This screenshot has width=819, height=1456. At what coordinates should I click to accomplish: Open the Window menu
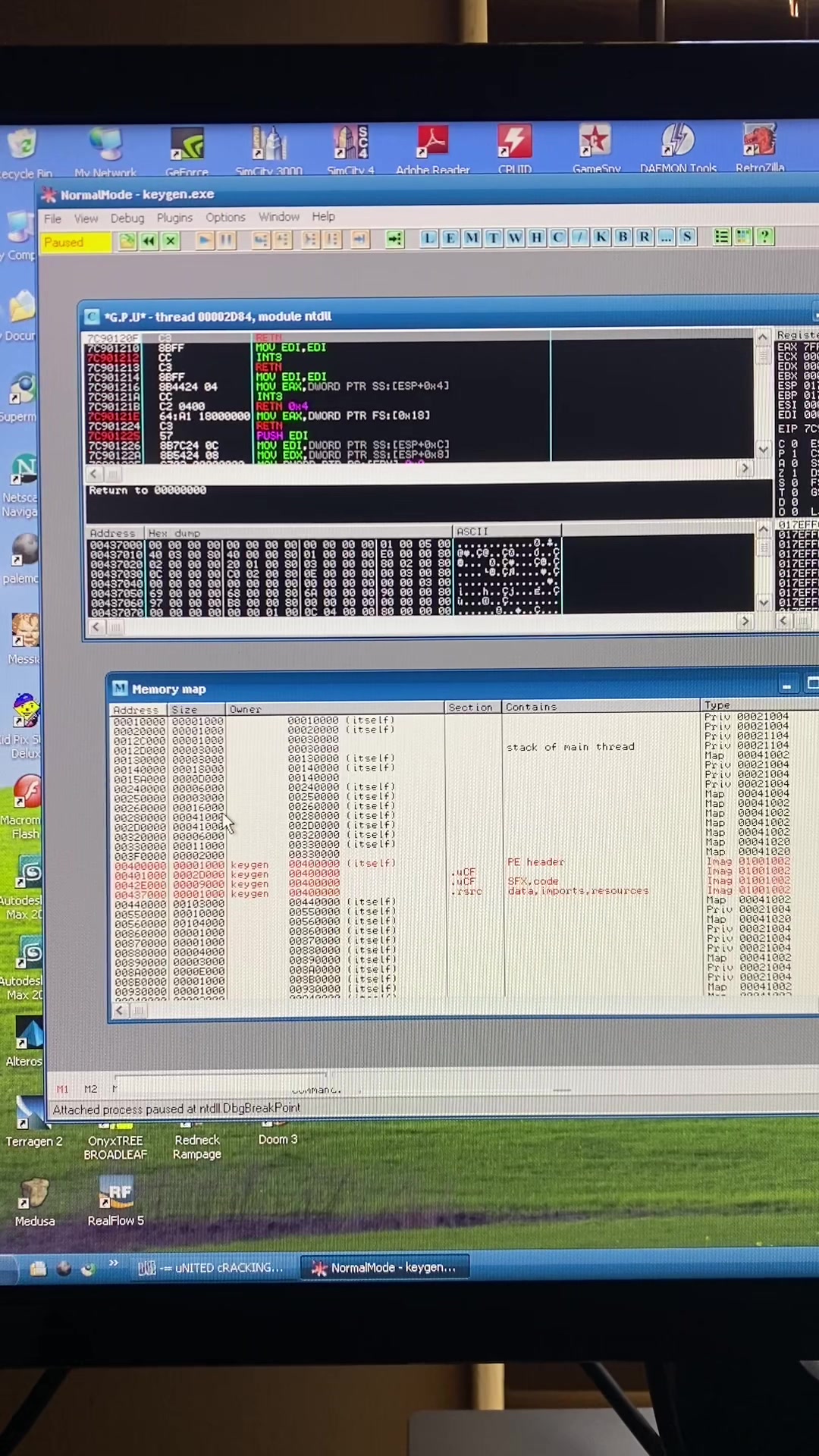(x=278, y=217)
